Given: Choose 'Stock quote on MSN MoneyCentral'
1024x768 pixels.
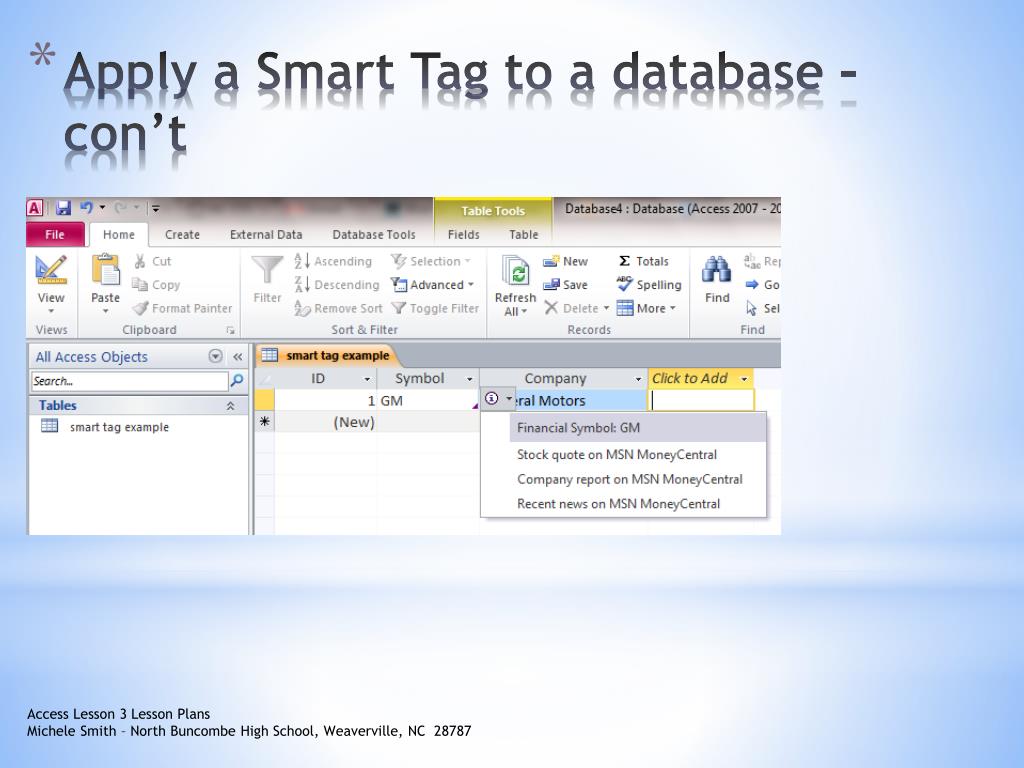Looking at the screenshot, I should 616,455.
